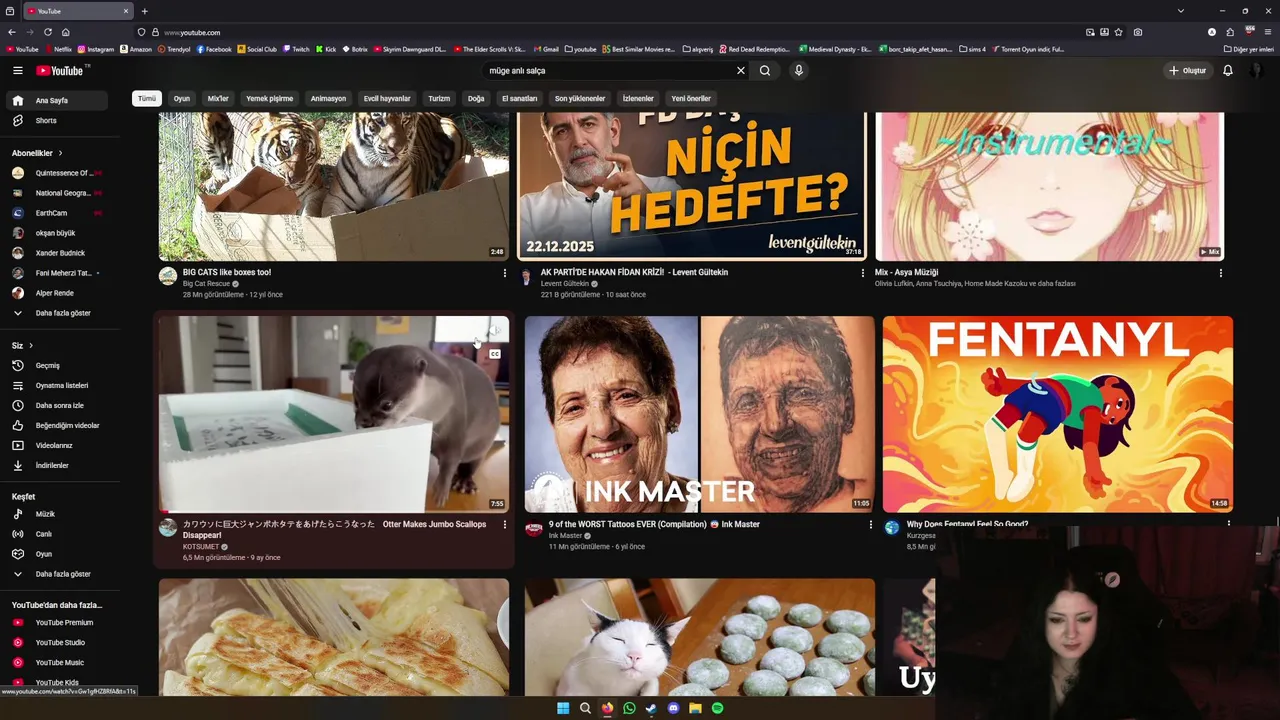1280x720 pixels.
Task: Run search with the magnifier button
Action: [x=765, y=71]
